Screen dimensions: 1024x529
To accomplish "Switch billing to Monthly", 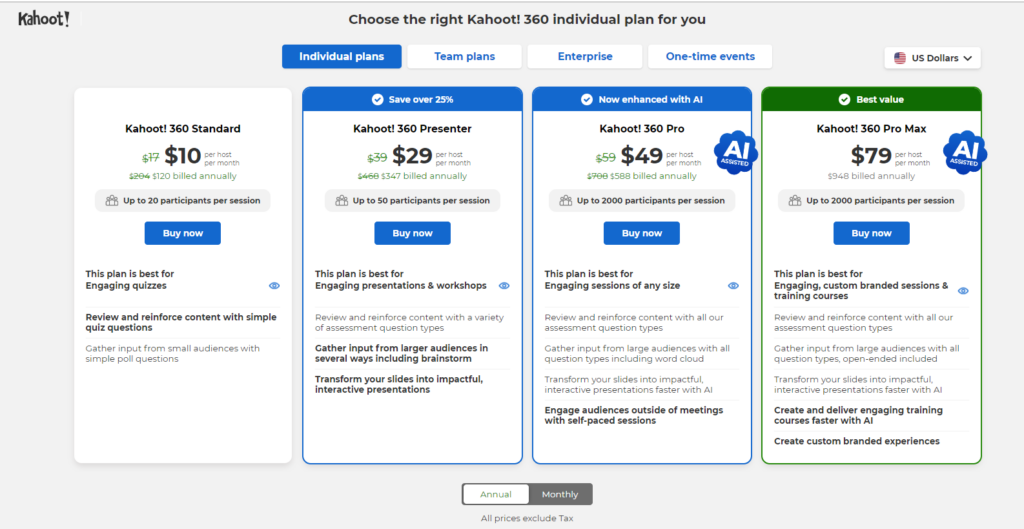I will click(x=560, y=494).
